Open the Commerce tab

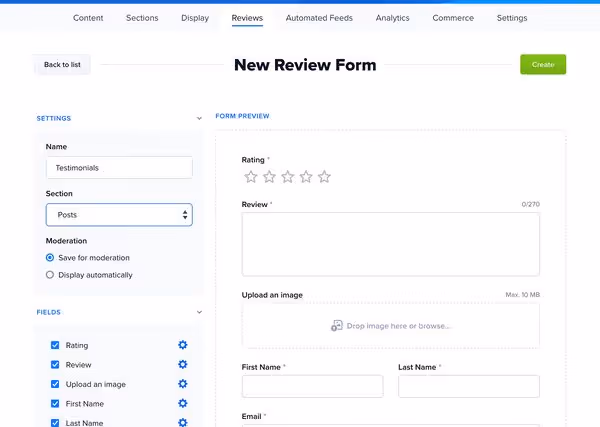tap(453, 18)
